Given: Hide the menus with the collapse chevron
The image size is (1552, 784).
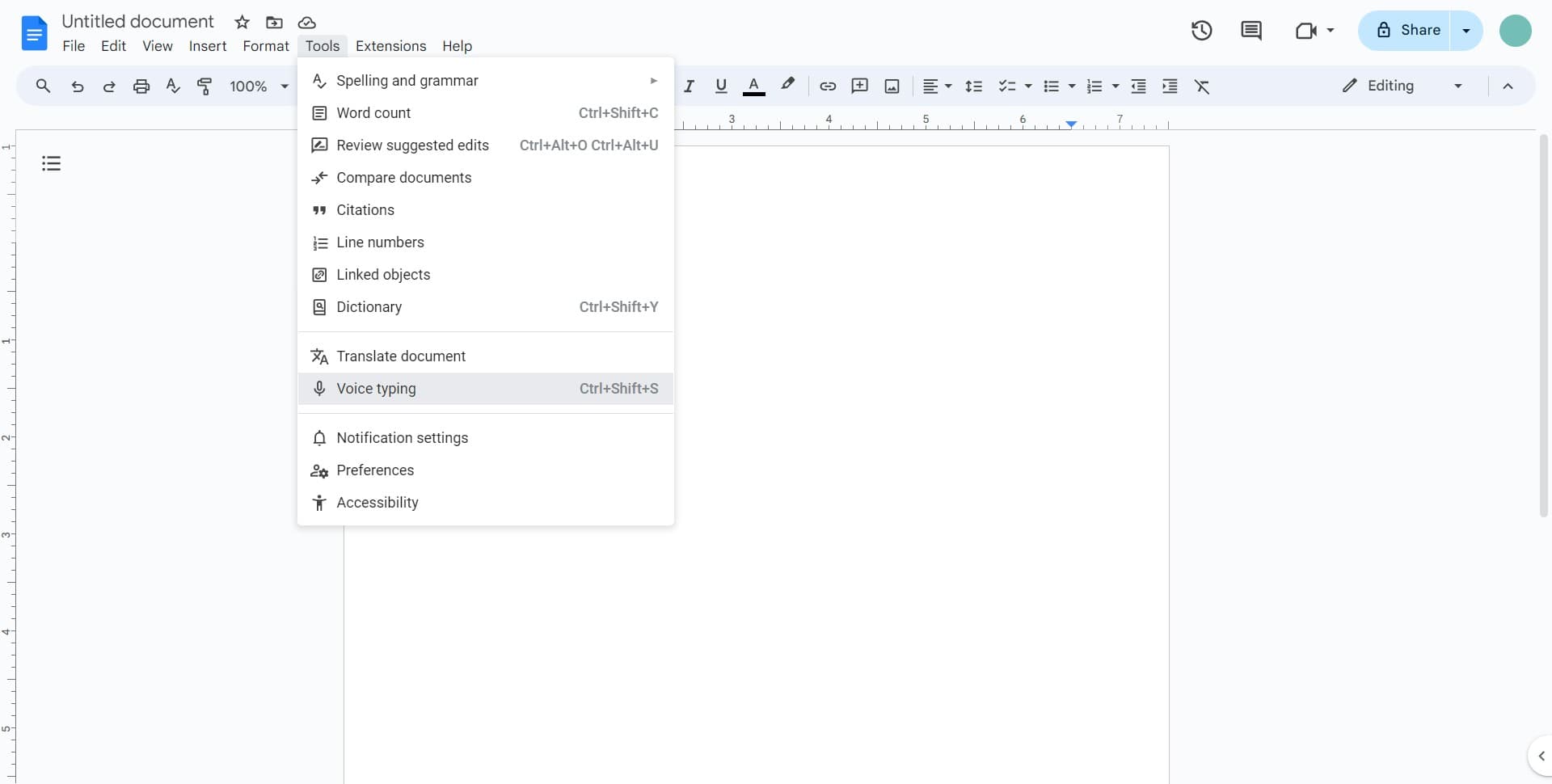Looking at the screenshot, I should click(1510, 86).
